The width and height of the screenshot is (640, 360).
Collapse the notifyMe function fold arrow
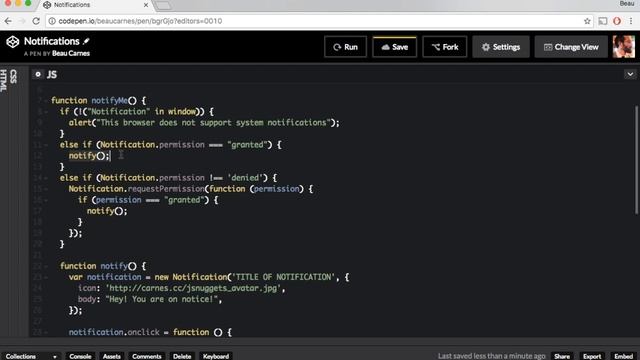(45, 100)
